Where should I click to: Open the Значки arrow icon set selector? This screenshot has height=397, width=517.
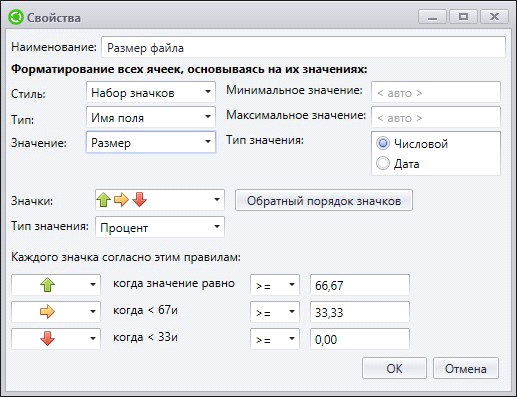point(160,200)
